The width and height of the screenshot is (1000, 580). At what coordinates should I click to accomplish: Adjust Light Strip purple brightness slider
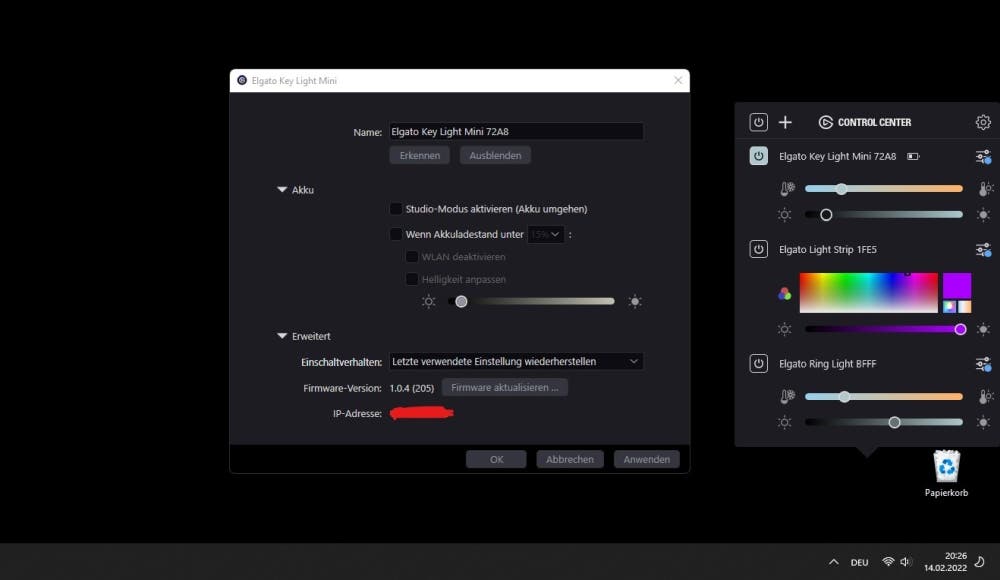pos(885,329)
